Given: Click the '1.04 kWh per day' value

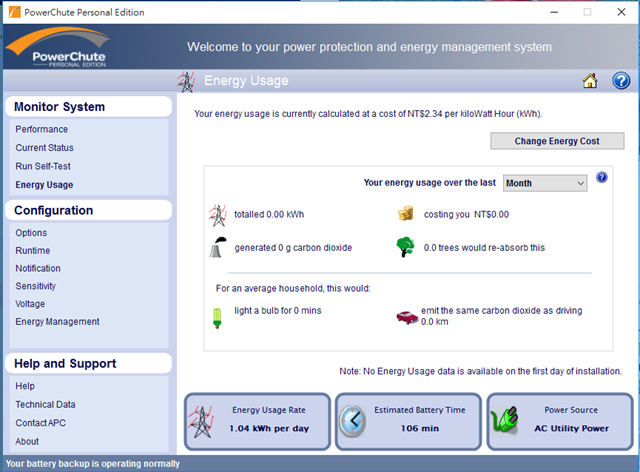Looking at the screenshot, I should 269,428.
